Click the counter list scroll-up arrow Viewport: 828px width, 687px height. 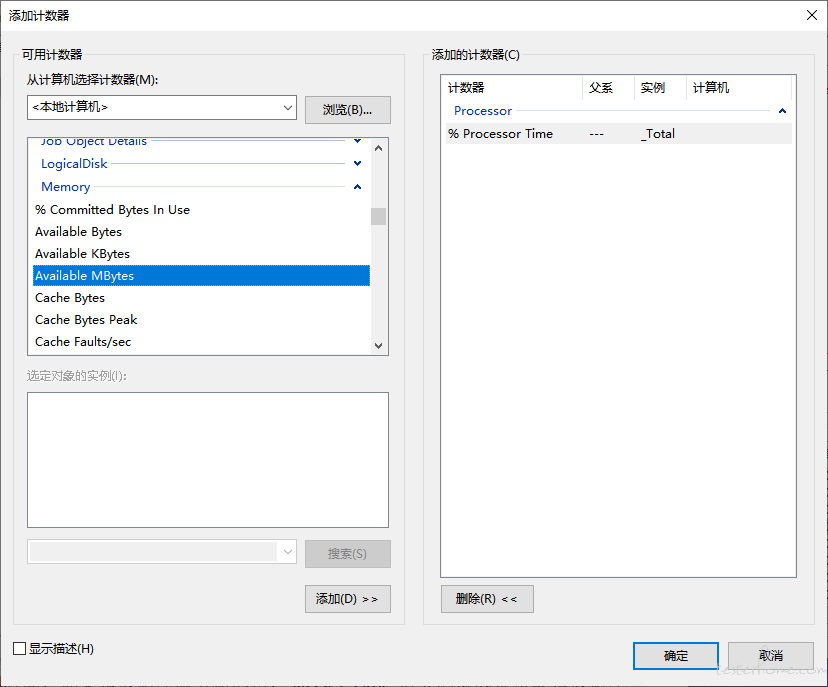[378, 148]
